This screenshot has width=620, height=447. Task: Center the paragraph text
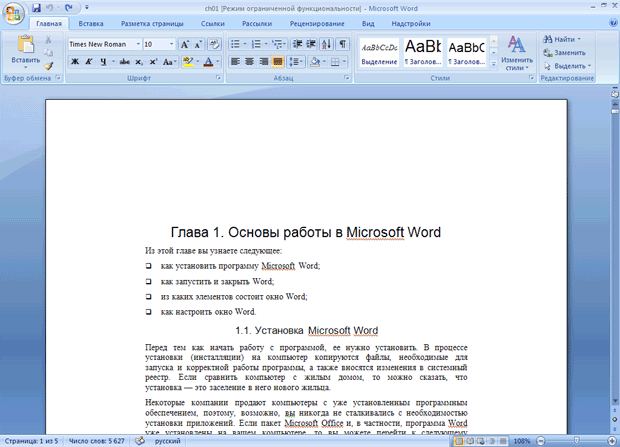250,62
